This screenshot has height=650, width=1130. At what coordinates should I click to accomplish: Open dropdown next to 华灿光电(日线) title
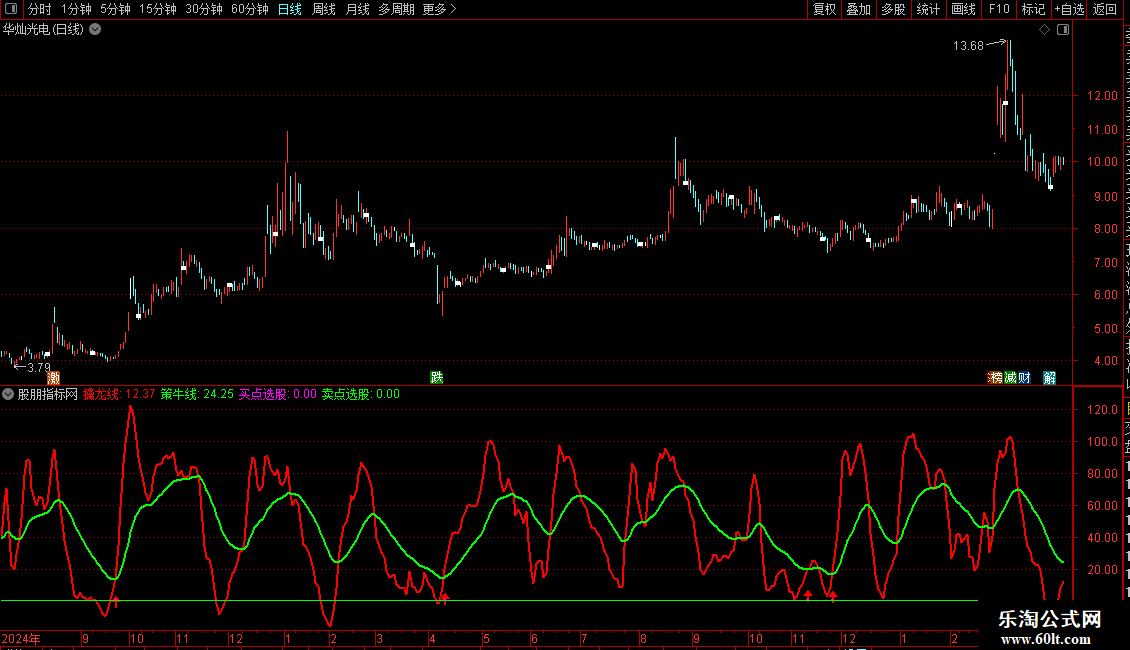[95, 30]
